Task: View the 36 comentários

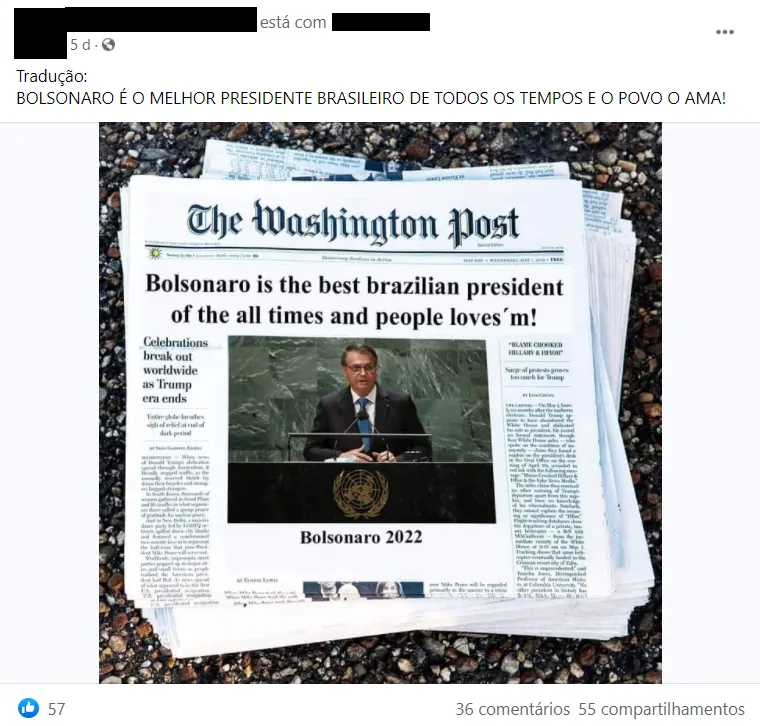Action: (512, 709)
